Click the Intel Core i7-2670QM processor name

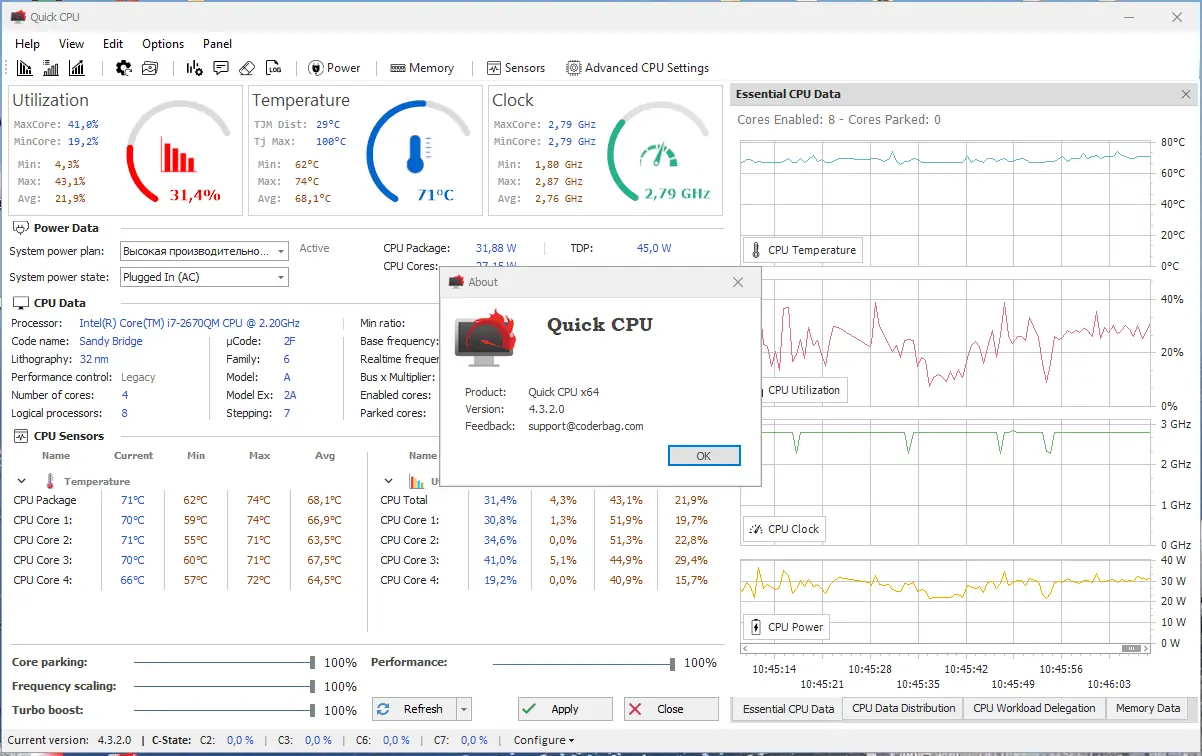click(x=189, y=323)
